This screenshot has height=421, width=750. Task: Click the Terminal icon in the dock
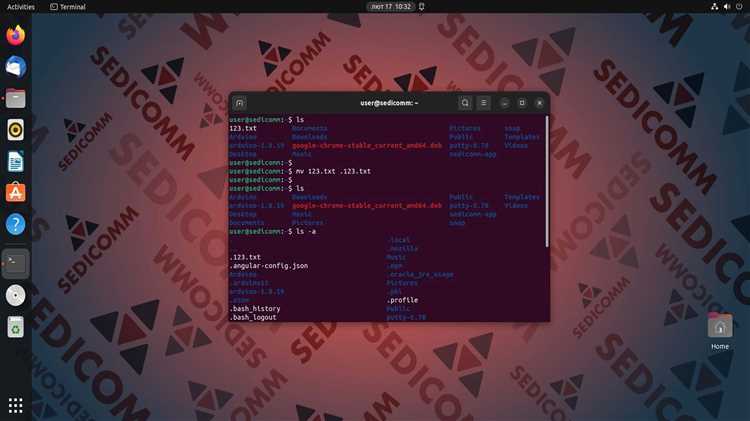pyautogui.click(x=15, y=263)
